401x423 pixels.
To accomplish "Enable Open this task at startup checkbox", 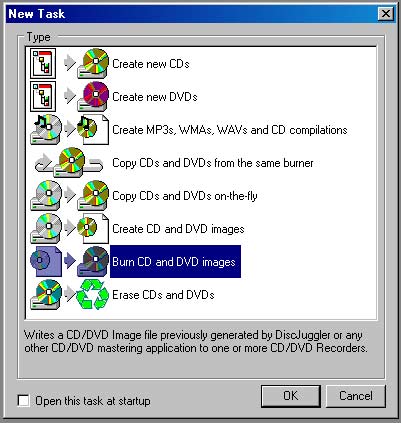I will pos(23,400).
